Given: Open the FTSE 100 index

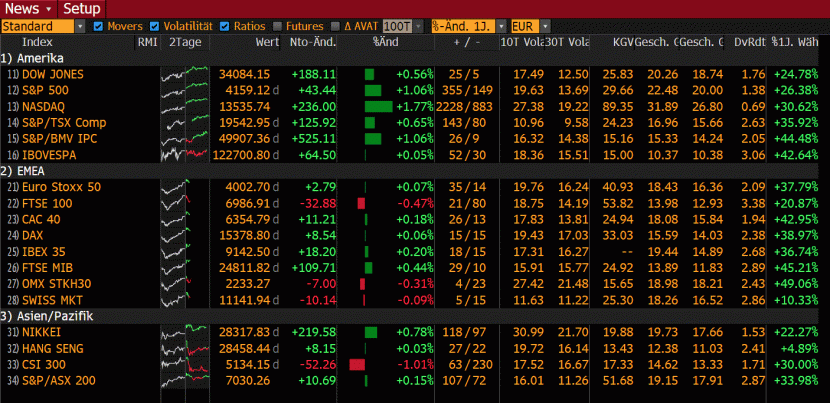Looking at the screenshot, I should (47, 204).
